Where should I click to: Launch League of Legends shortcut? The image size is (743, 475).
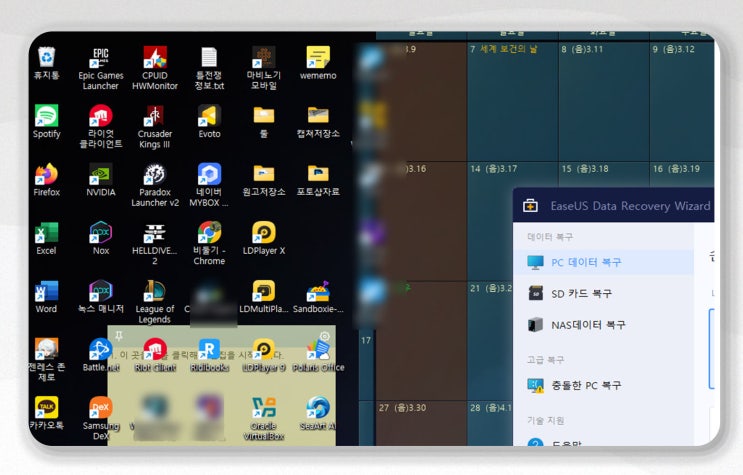coord(155,301)
